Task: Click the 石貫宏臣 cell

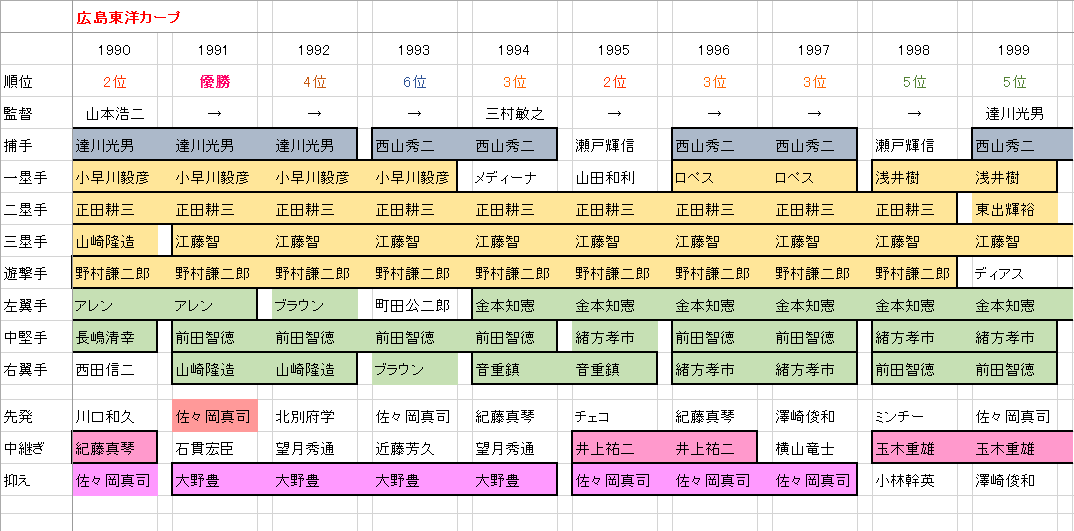Action: point(214,449)
